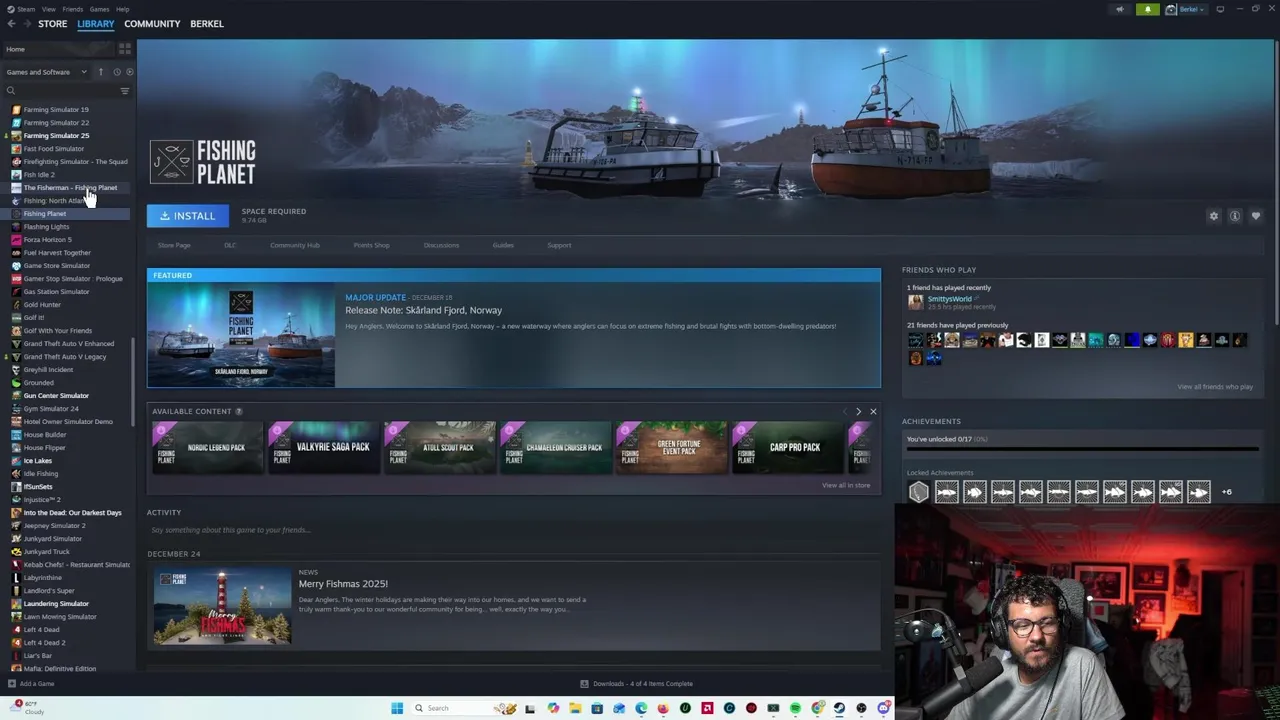1280x720 pixels.
Task: Open the View menu
Action: click(48, 9)
